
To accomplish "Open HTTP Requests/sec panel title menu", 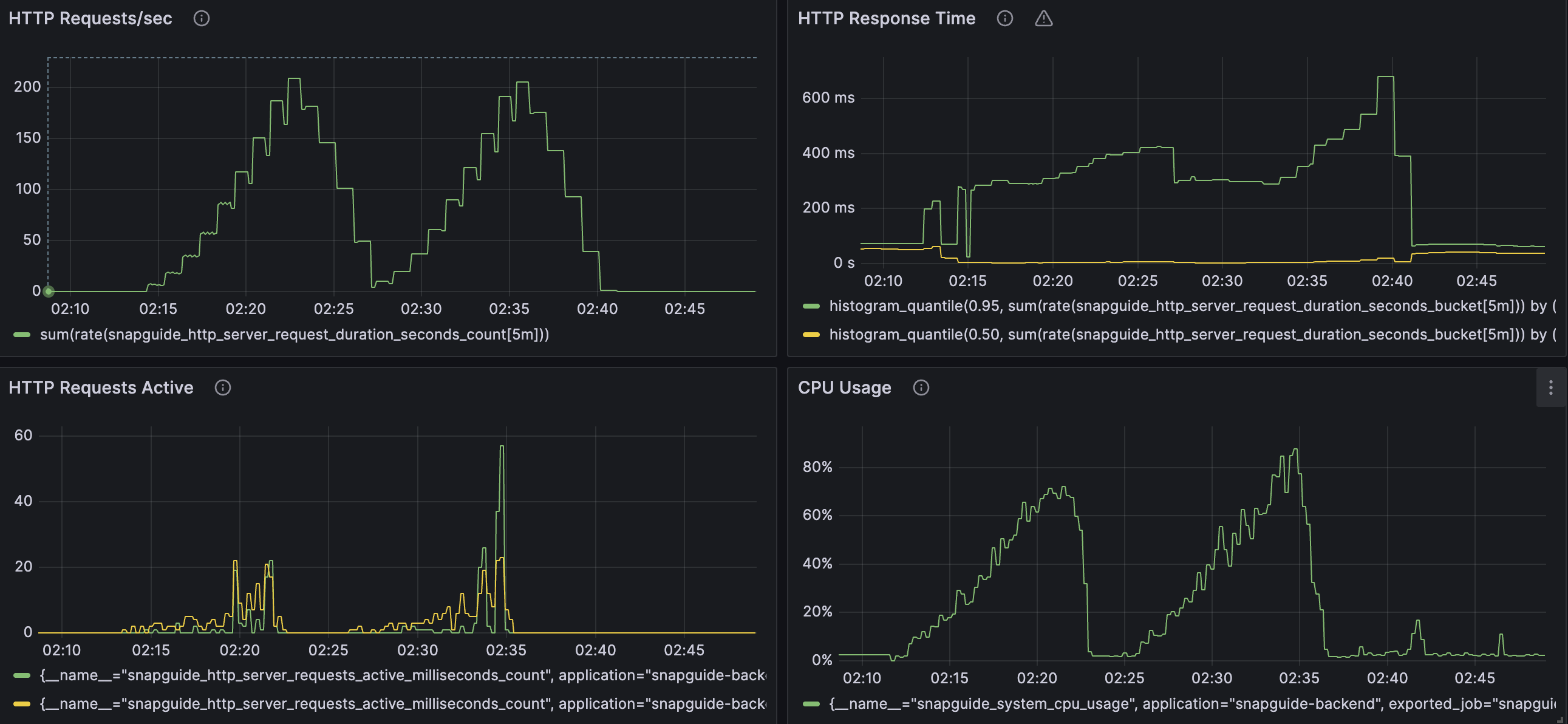I will pyautogui.click(x=90, y=18).
